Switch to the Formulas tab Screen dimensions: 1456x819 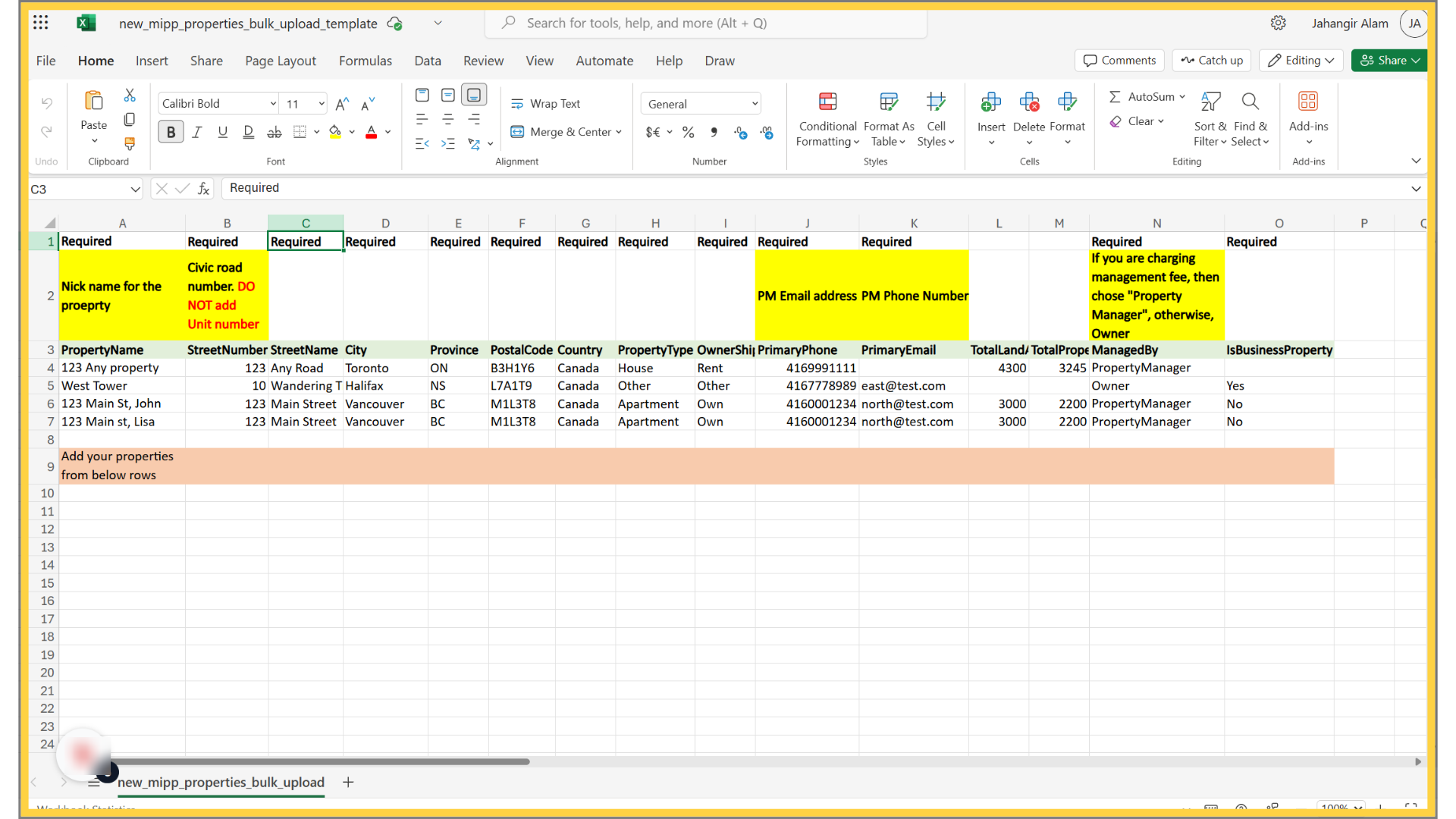(x=365, y=61)
